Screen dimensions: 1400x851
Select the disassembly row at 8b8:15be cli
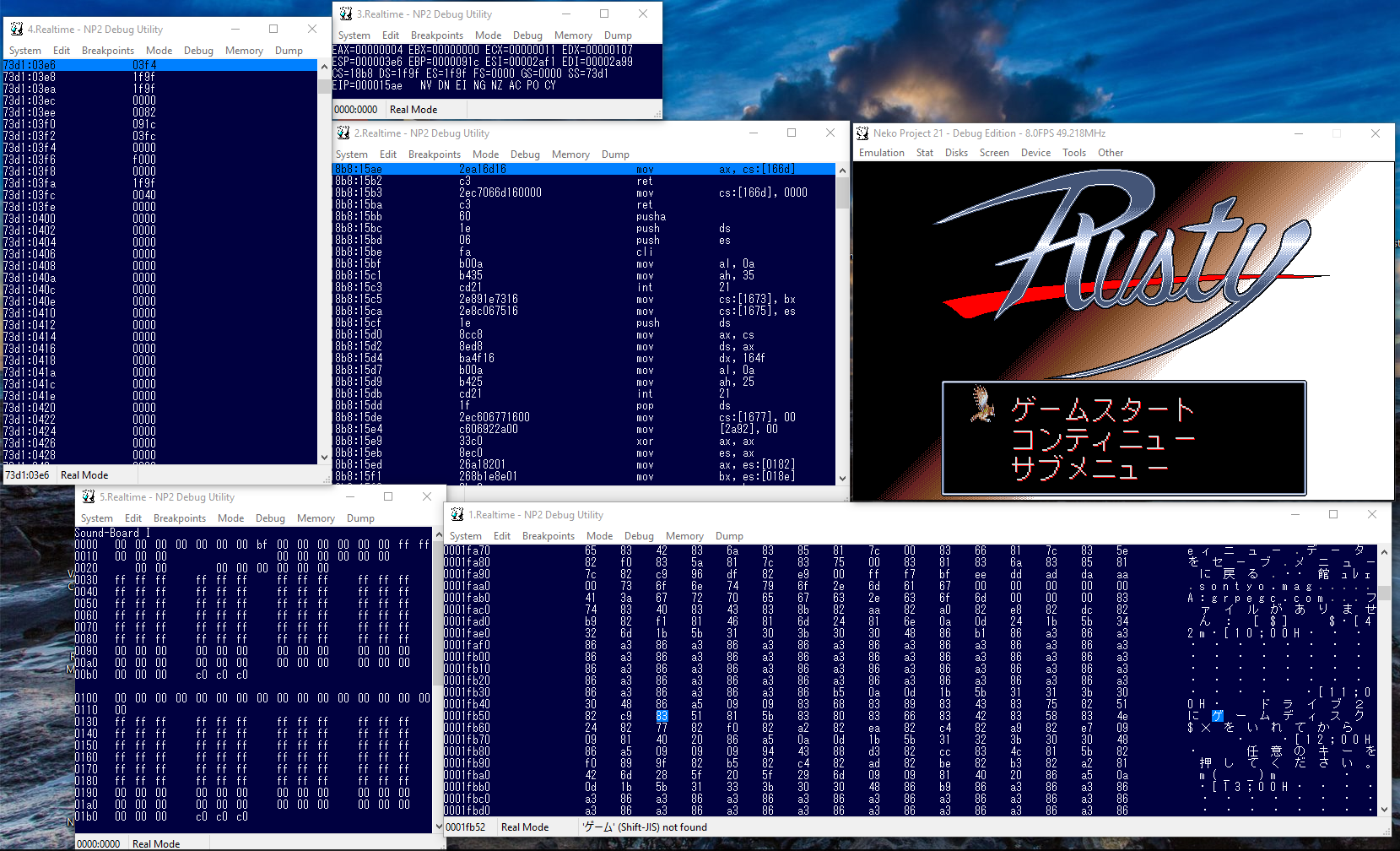584,252
